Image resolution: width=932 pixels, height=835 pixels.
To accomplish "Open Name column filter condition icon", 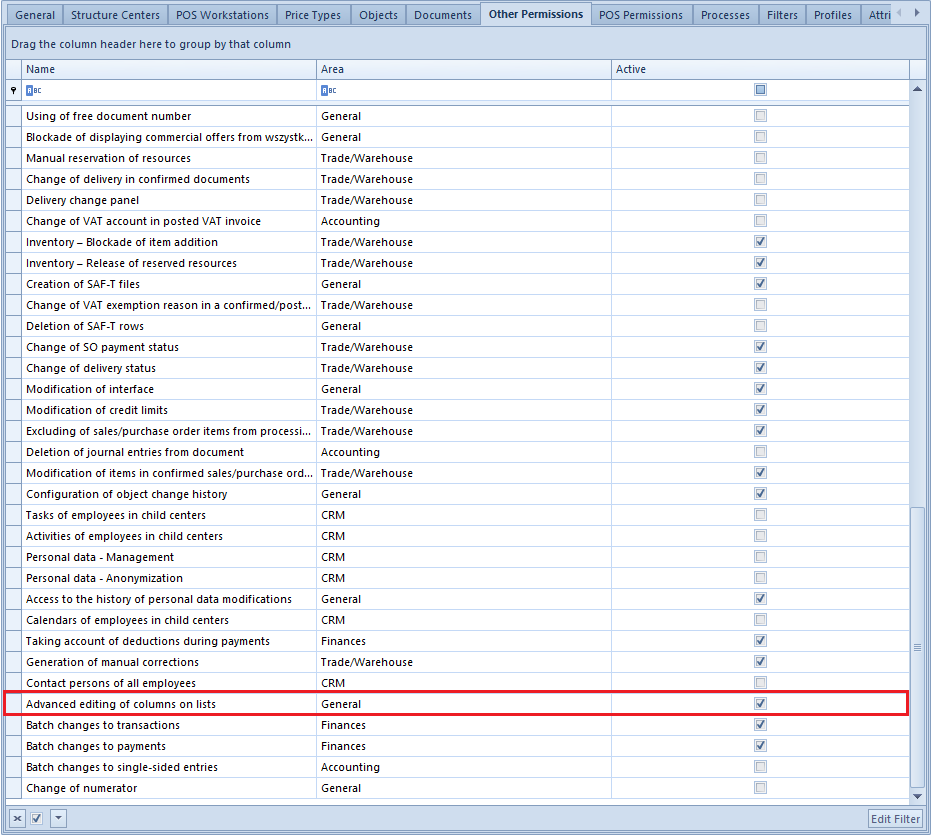I will [33, 90].
